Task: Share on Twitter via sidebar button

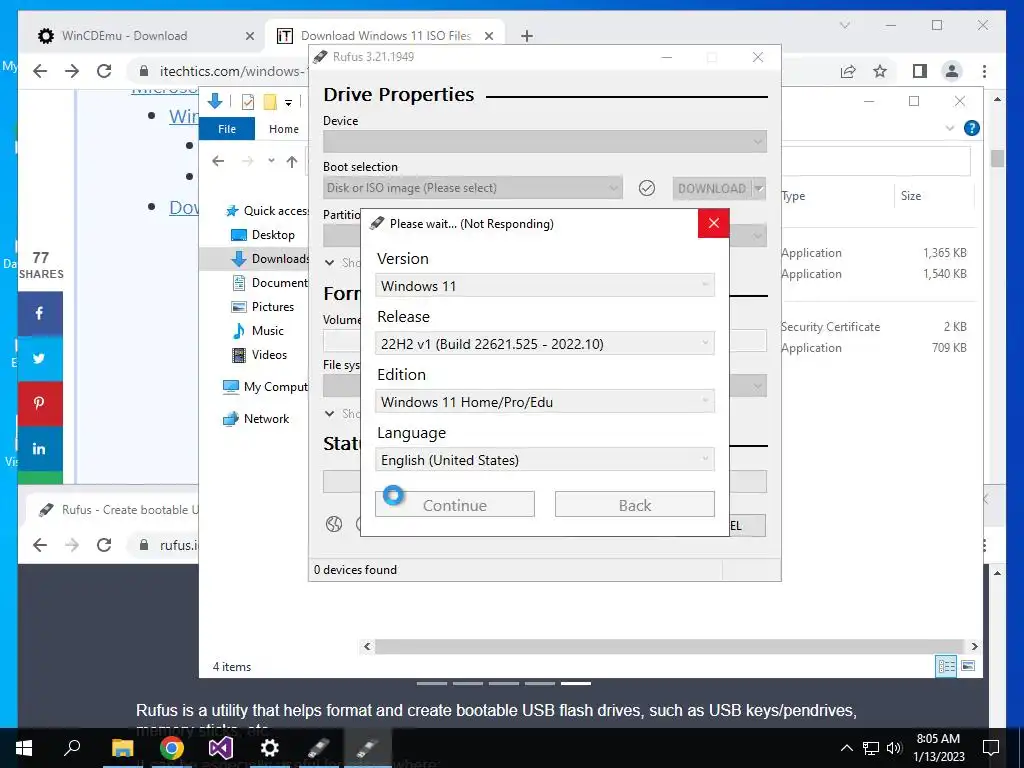Action: click(40, 359)
